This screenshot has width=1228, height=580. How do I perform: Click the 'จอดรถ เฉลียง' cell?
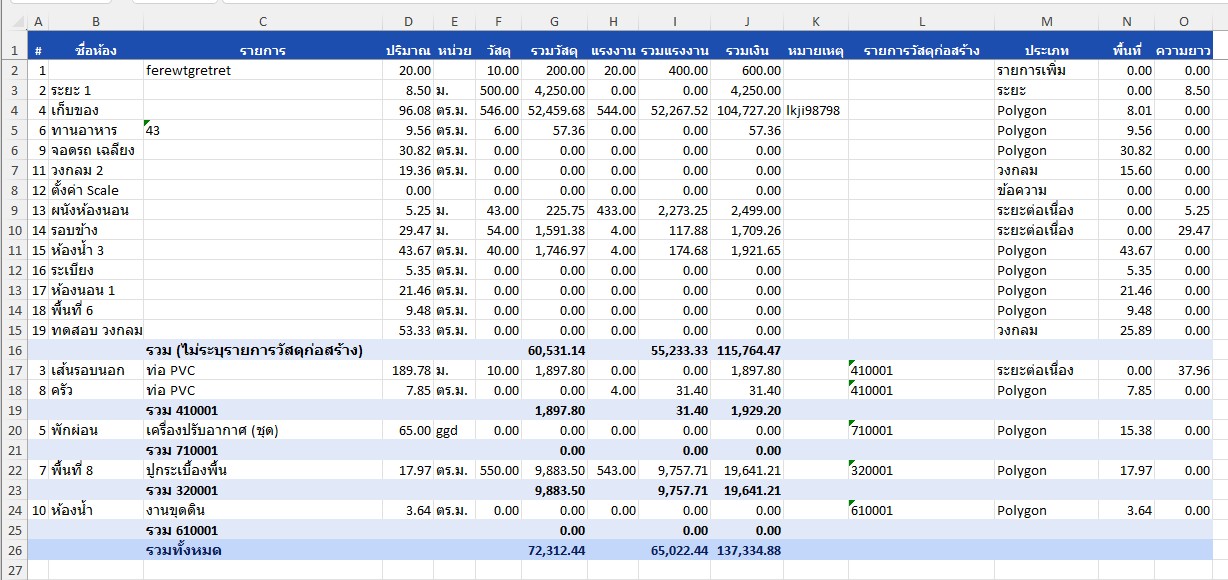tap(96, 150)
